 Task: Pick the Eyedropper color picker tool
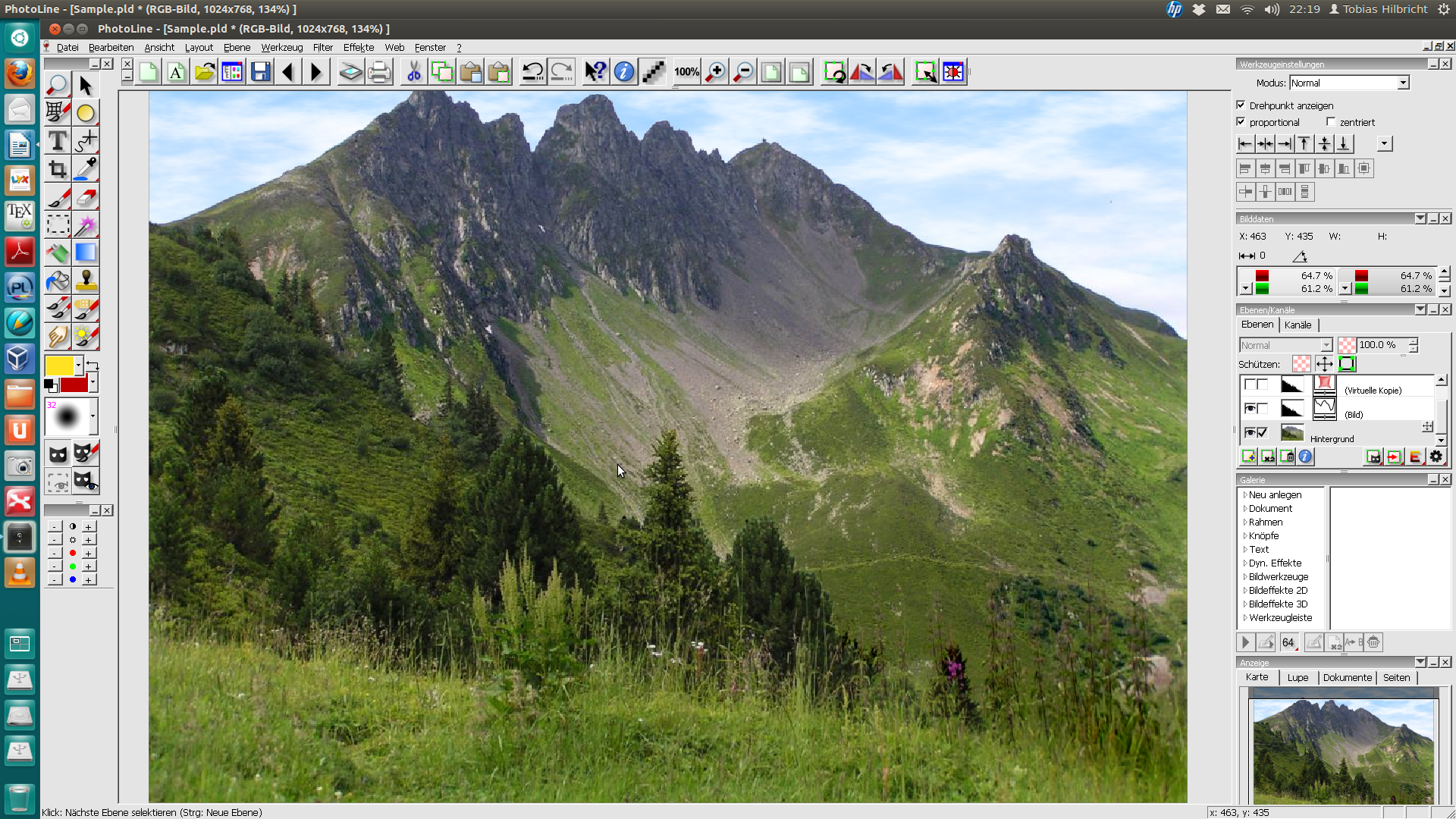86,169
